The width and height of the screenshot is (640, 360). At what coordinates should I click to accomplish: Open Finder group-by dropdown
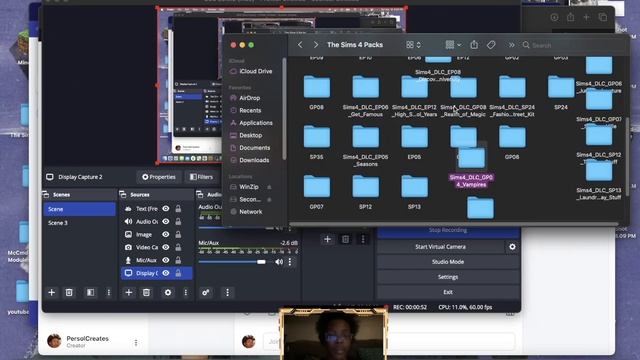click(453, 45)
